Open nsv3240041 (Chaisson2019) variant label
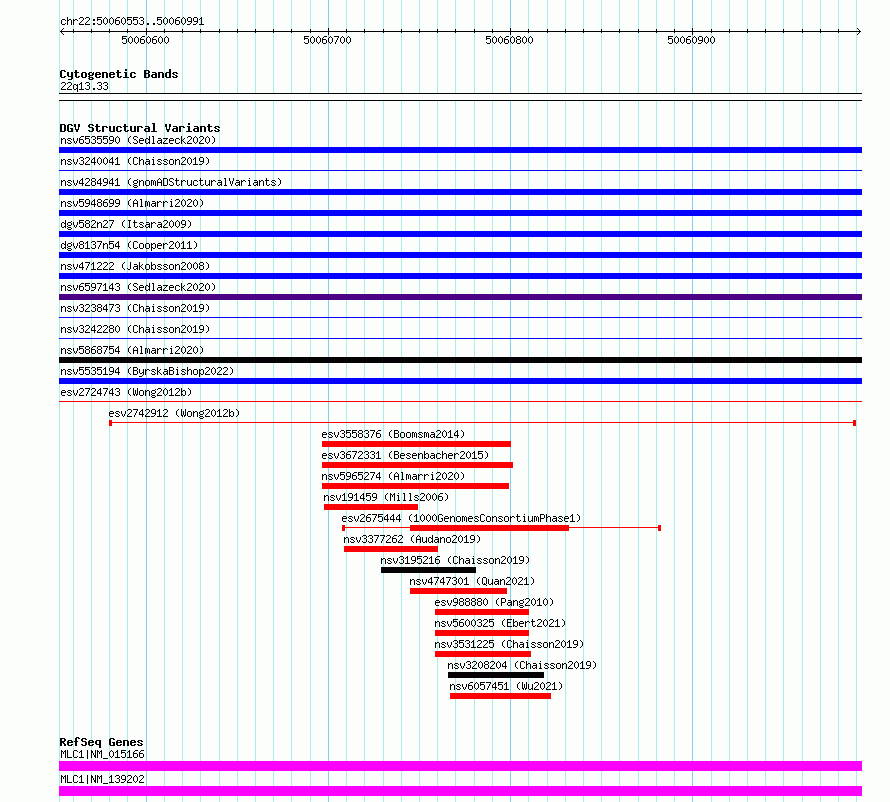The height and width of the screenshot is (802, 890). tap(135, 161)
